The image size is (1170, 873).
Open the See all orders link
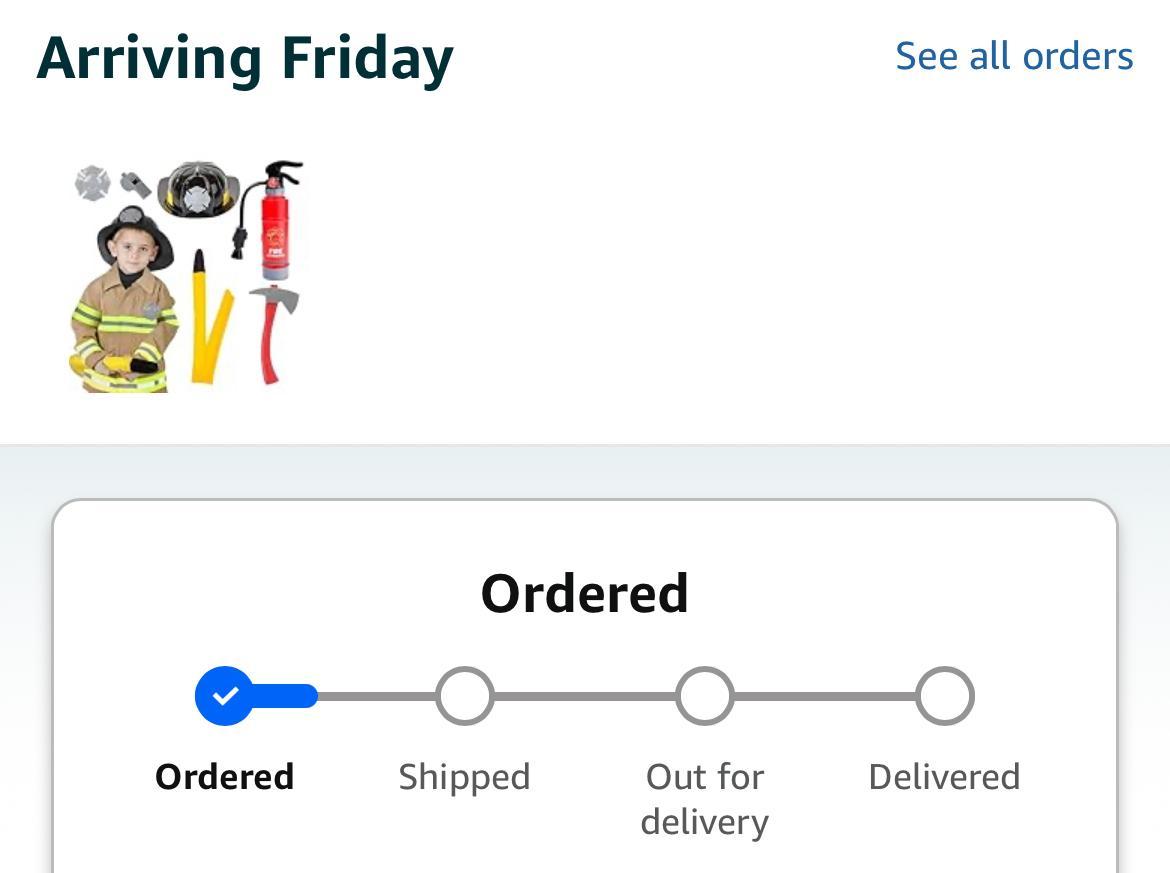[x=1013, y=56]
